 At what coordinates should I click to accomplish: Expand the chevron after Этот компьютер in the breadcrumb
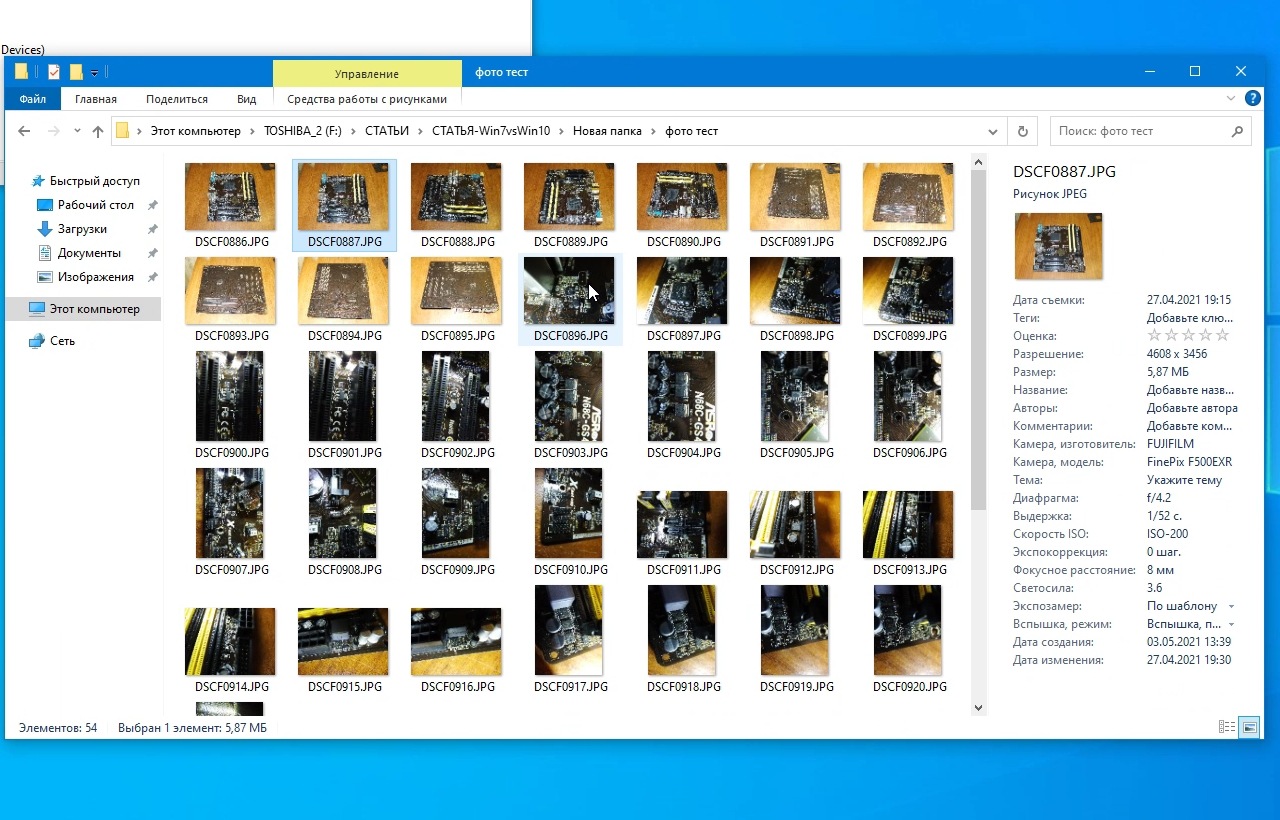point(252,131)
